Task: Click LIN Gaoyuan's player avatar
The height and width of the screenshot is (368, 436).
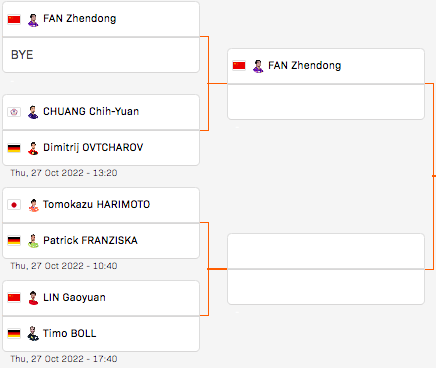Action: pos(33,298)
